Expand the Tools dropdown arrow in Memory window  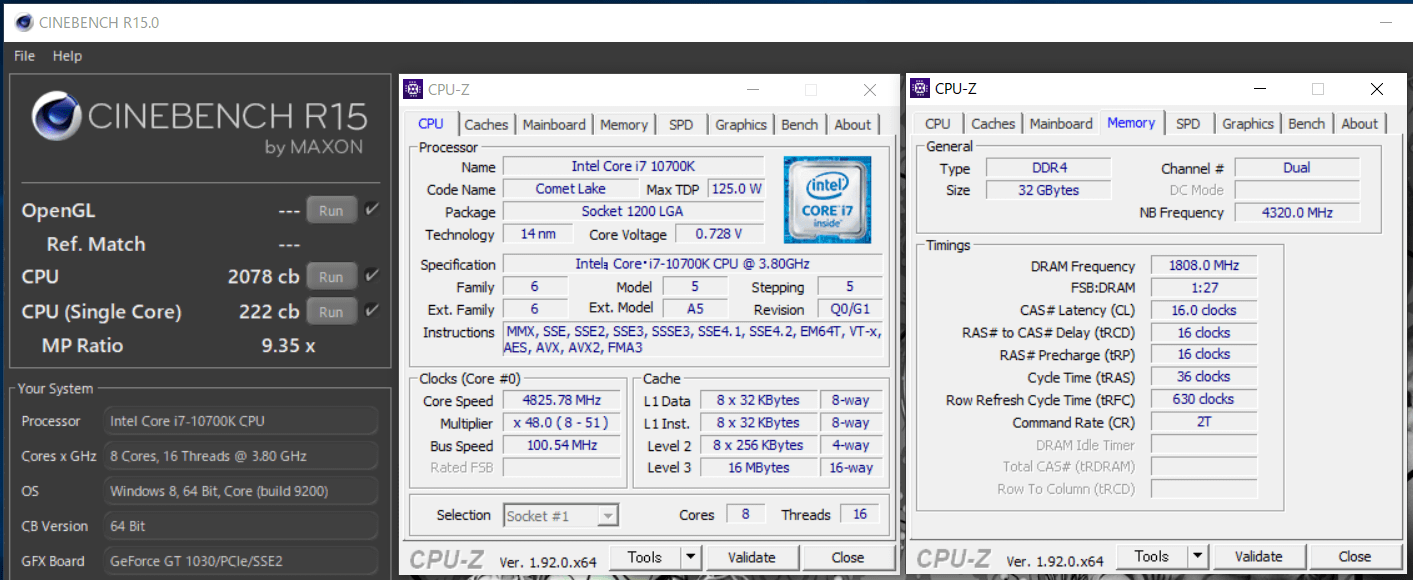1198,557
